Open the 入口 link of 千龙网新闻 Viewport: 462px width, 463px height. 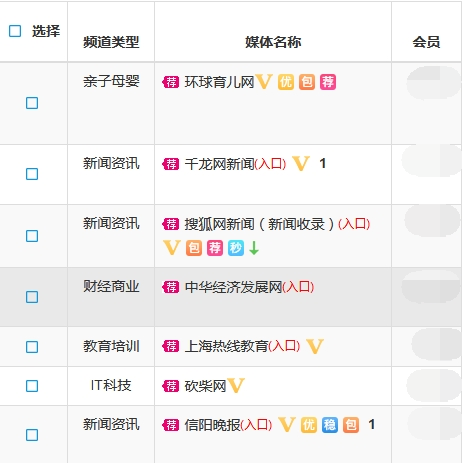pos(270,164)
